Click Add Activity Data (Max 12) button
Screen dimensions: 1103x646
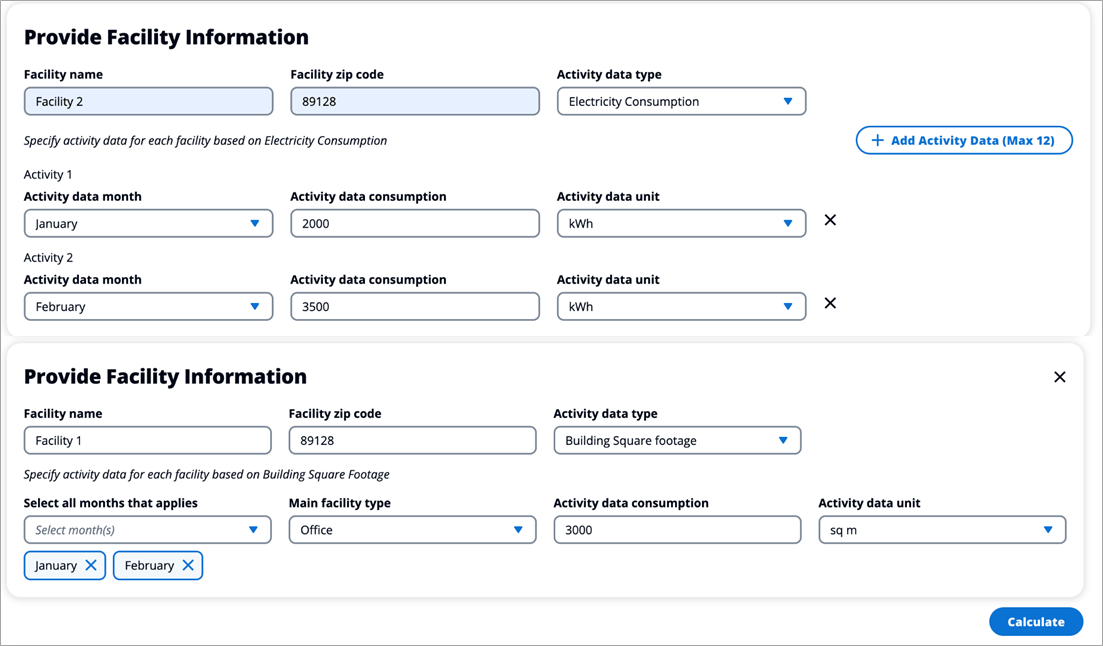964,141
